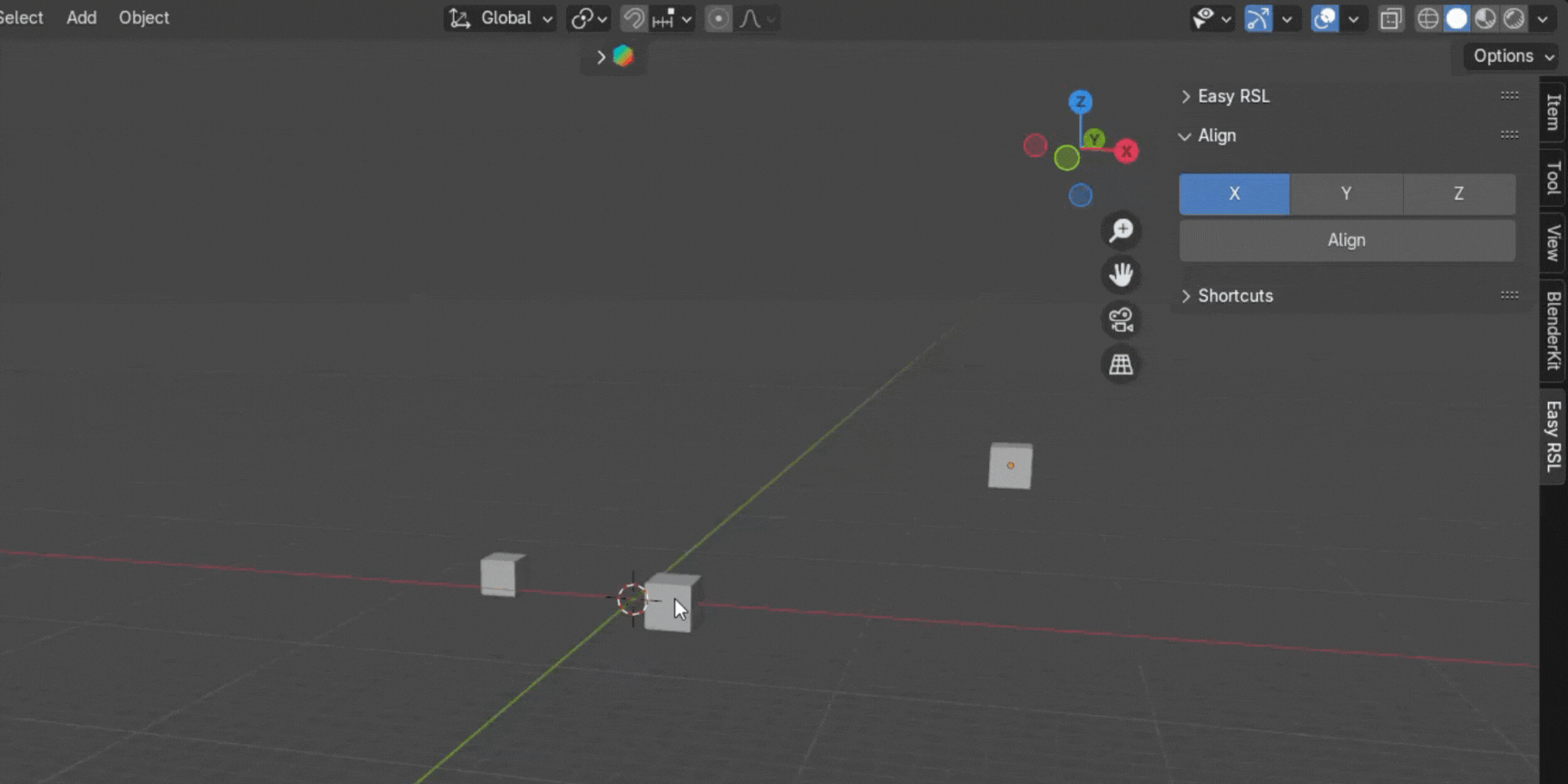Click the colorful BlenderKit hexagon icon

click(x=623, y=56)
